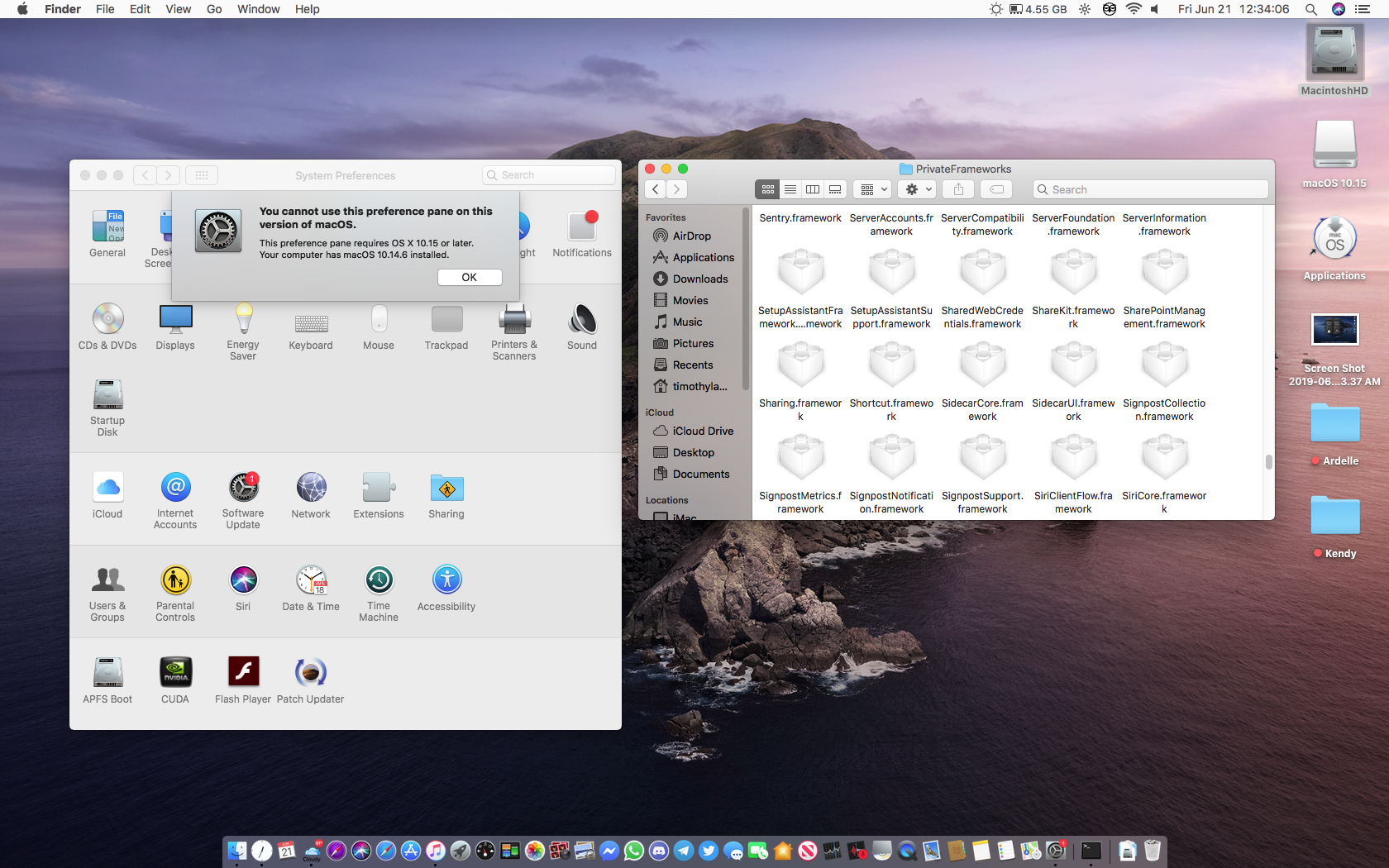Open Terminal from the Dock
Screen dimensions: 1389x868
coord(1091,850)
